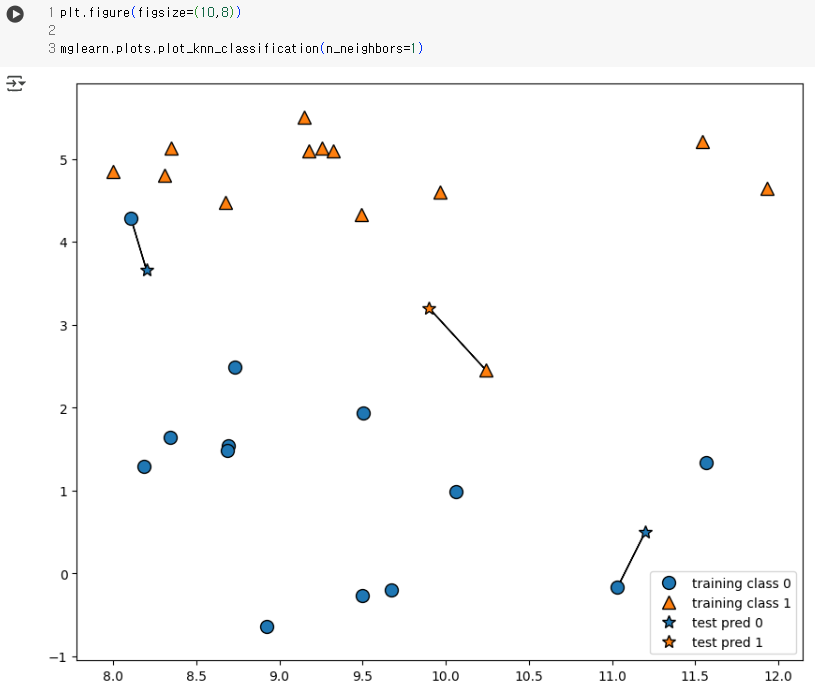The image size is (815, 692).
Task: Click x-axis tick label 10.0
Action: [x=445, y=676]
